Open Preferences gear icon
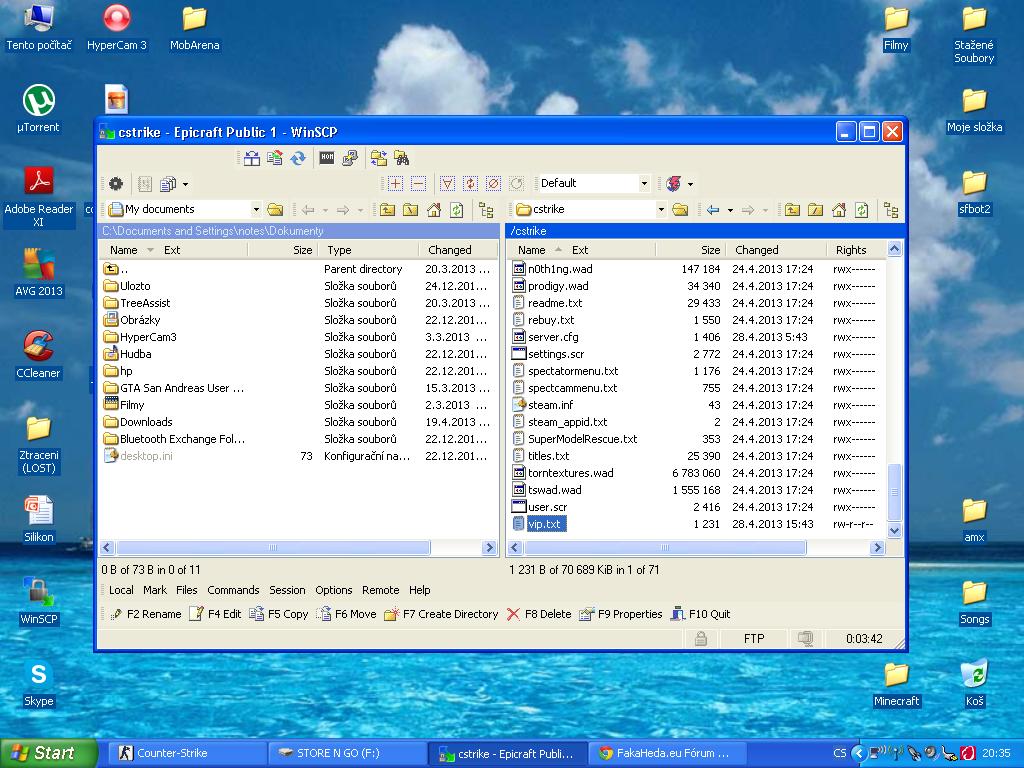This screenshot has height=768, width=1024. tap(116, 184)
